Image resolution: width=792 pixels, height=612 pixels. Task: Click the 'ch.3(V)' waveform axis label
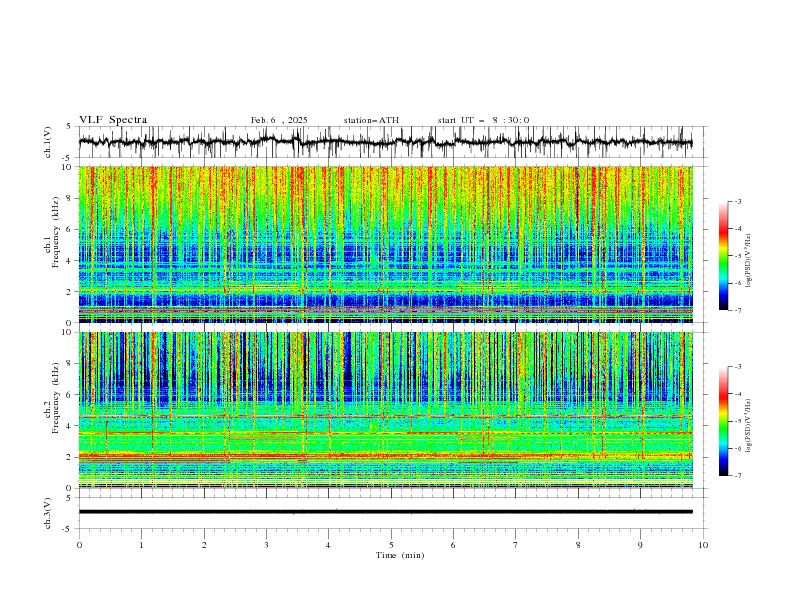click(48, 513)
